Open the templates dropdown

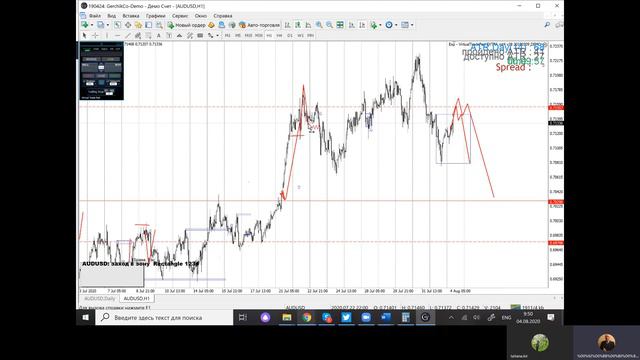[x=407, y=25]
